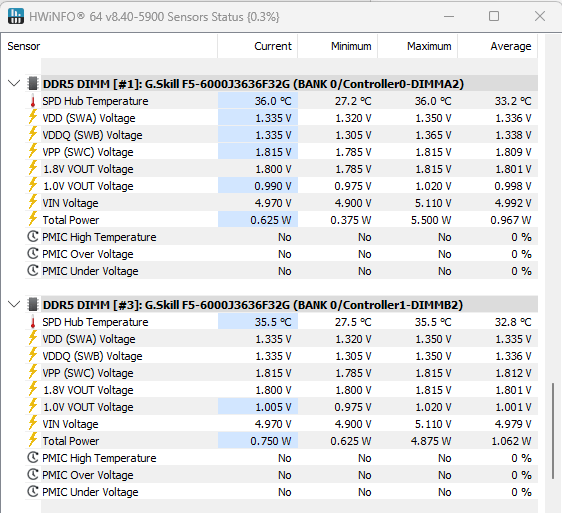The height and width of the screenshot is (513, 562).
Task: Click thermometer icon for DIMM #3 SPD Hub Temperature
Action: 33,322
